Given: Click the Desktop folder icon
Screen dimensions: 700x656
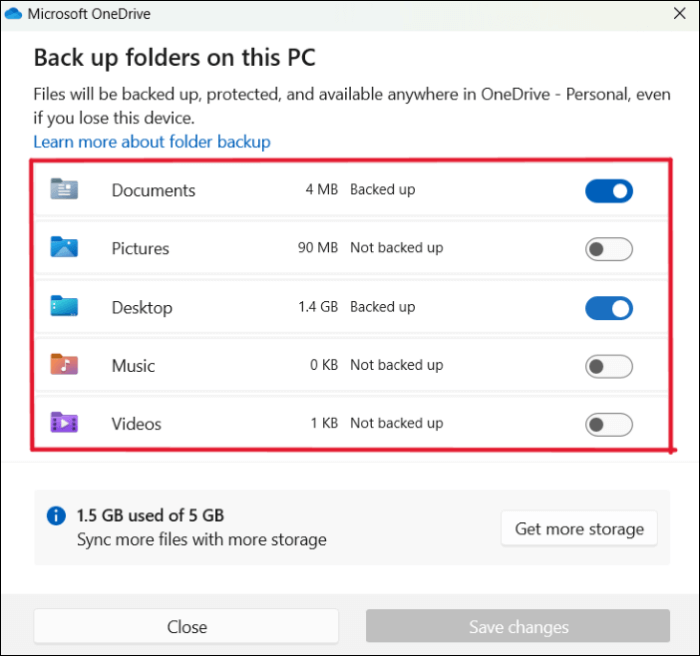Looking at the screenshot, I should pyautogui.click(x=64, y=307).
